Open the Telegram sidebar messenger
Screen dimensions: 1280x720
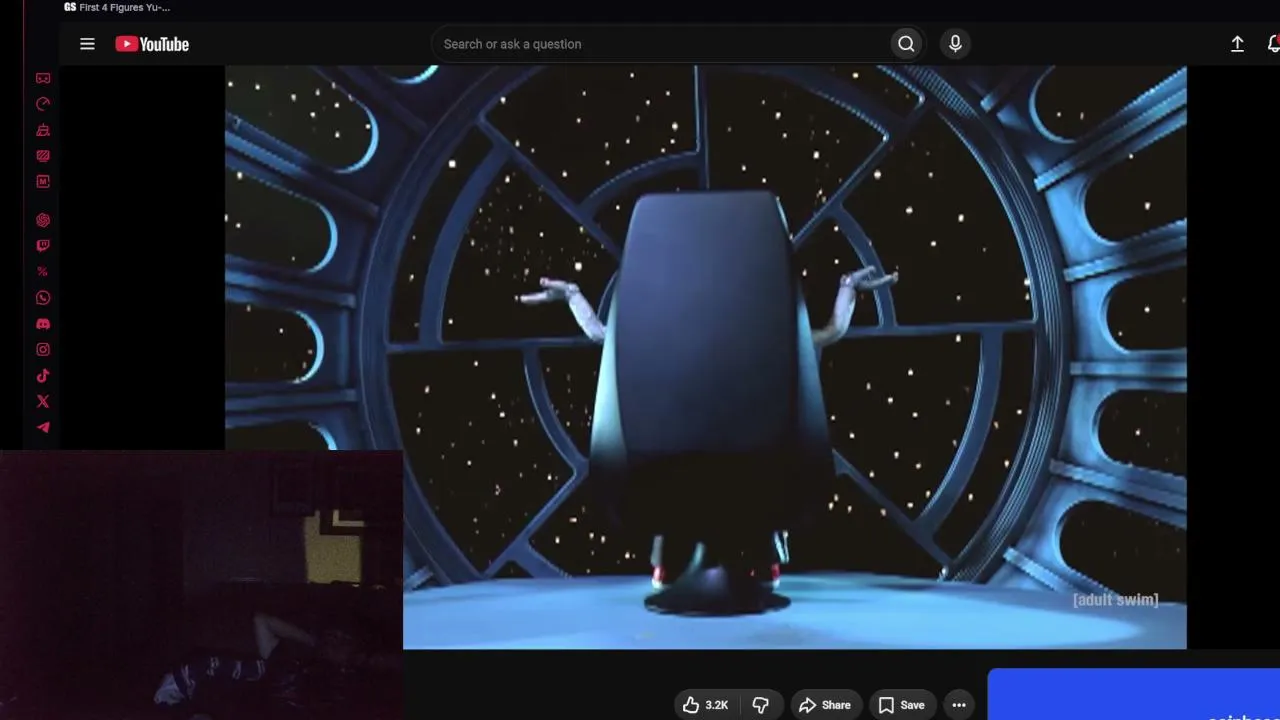pyautogui.click(x=43, y=428)
